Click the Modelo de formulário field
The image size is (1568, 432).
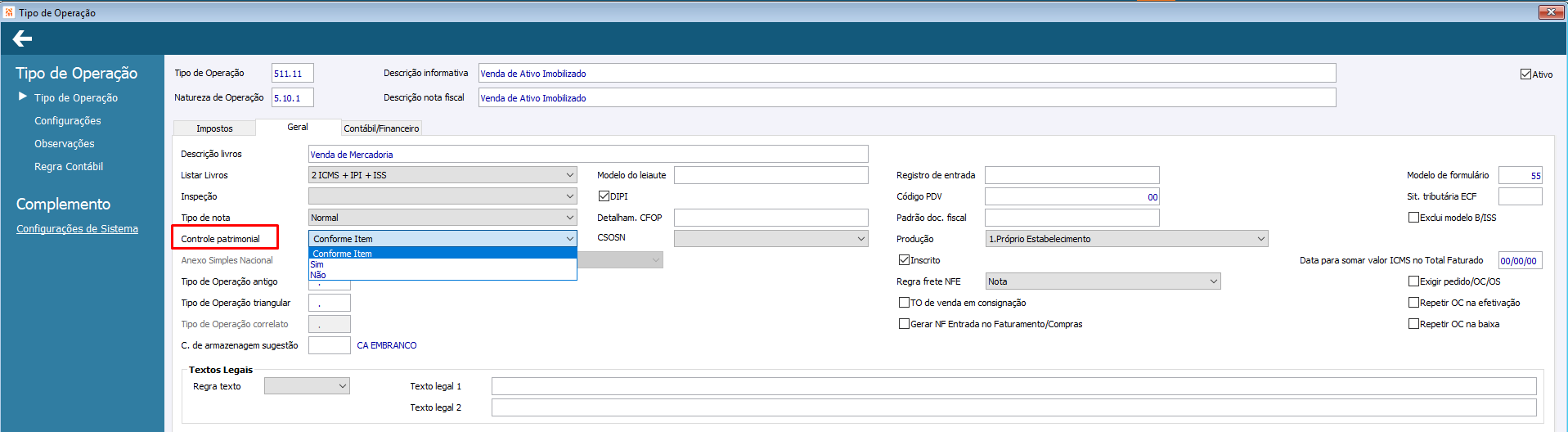coord(1521,175)
